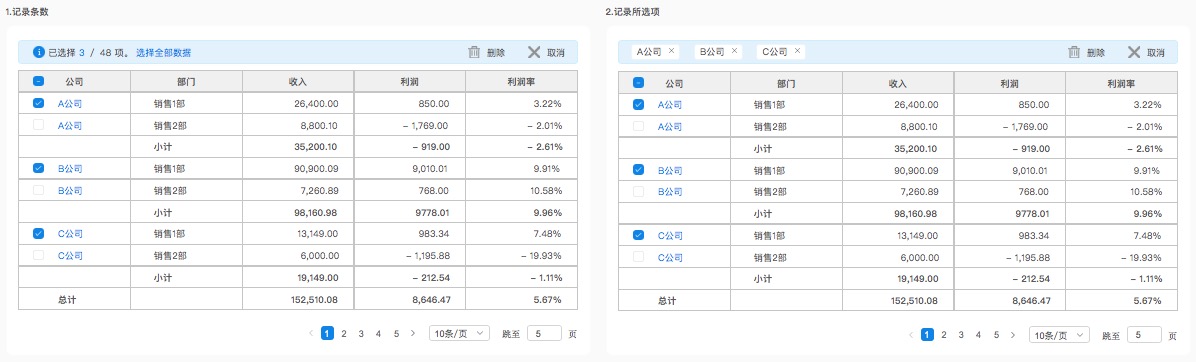Open A公司 link of 销售2部 row in 记录所选项
The width and height of the screenshot is (1196, 362).
pos(670,127)
